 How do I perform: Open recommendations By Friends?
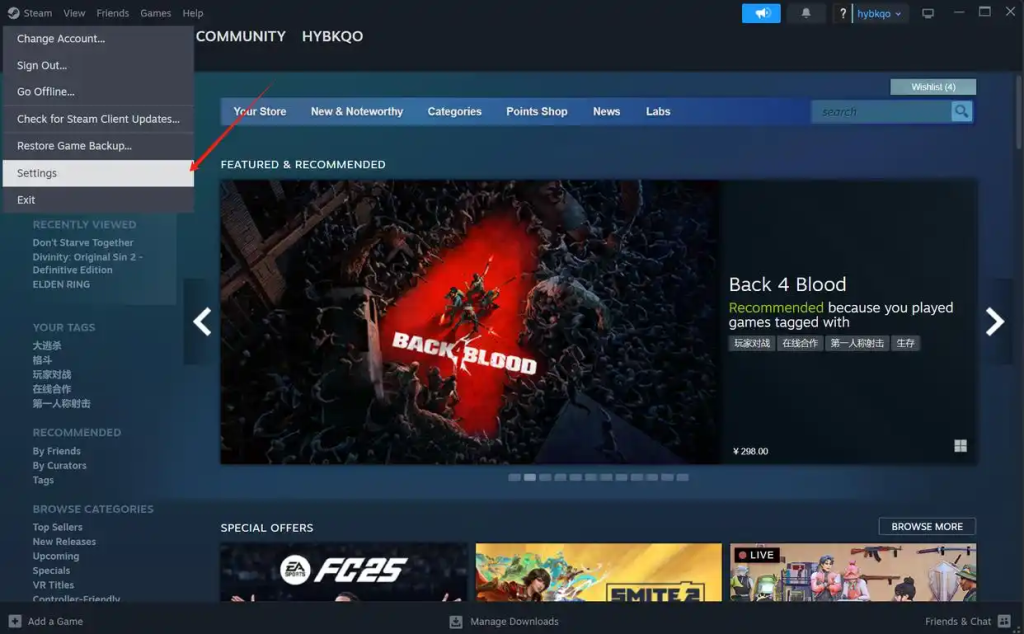coord(57,451)
